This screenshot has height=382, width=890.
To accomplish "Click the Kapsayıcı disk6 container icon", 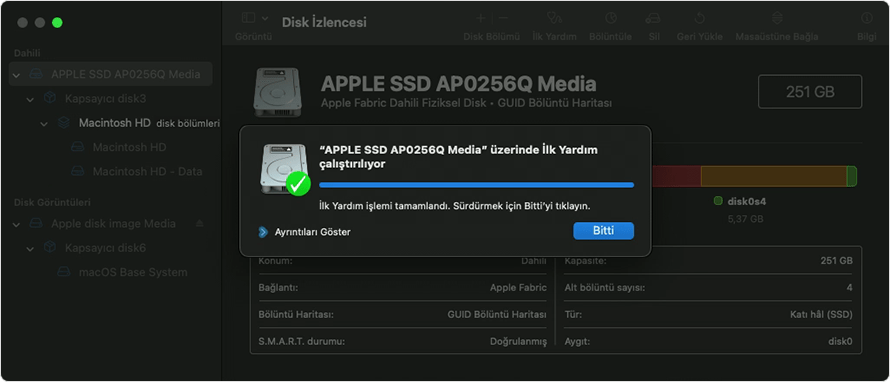I will [50, 248].
